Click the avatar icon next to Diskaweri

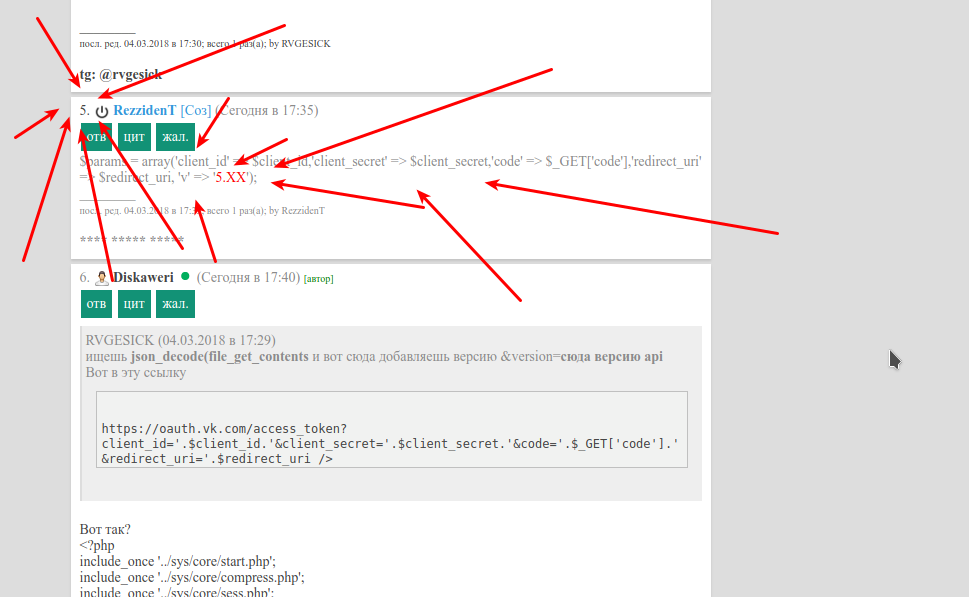click(102, 278)
